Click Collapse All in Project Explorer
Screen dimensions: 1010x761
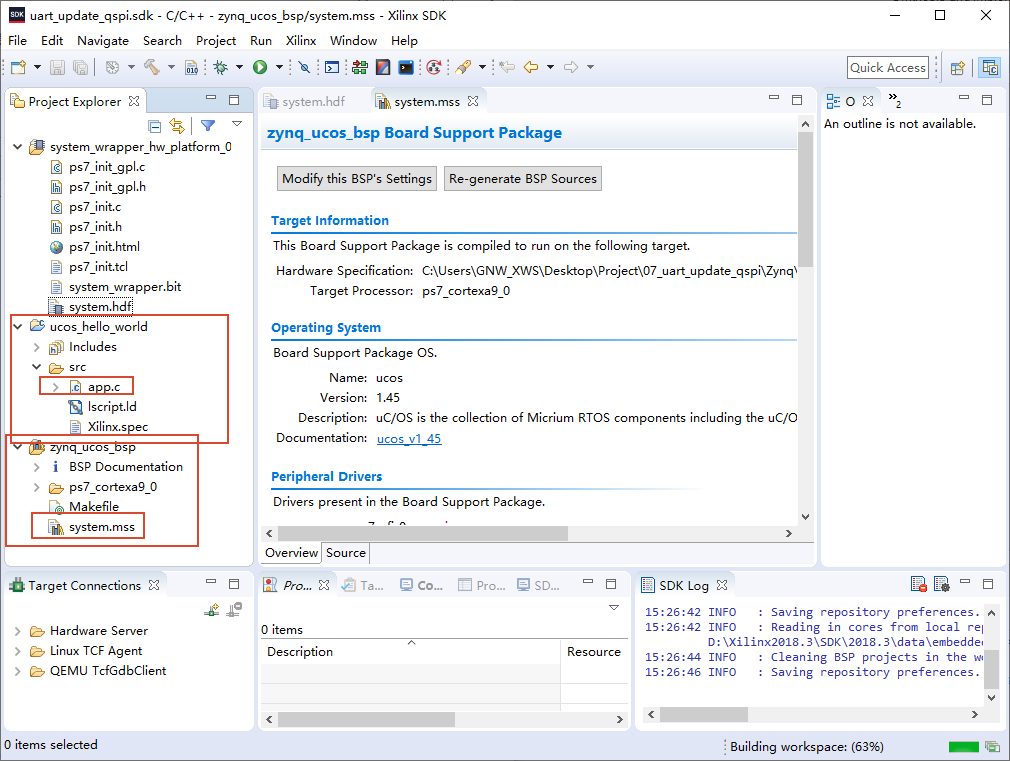pos(155,126)
